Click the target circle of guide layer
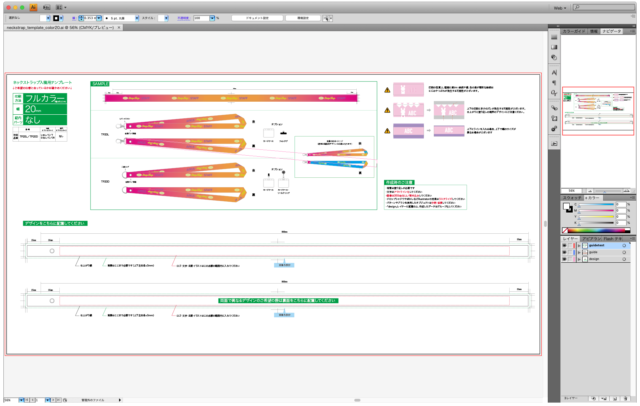Viewport: 640px width, 406px height. pos(624,253)
